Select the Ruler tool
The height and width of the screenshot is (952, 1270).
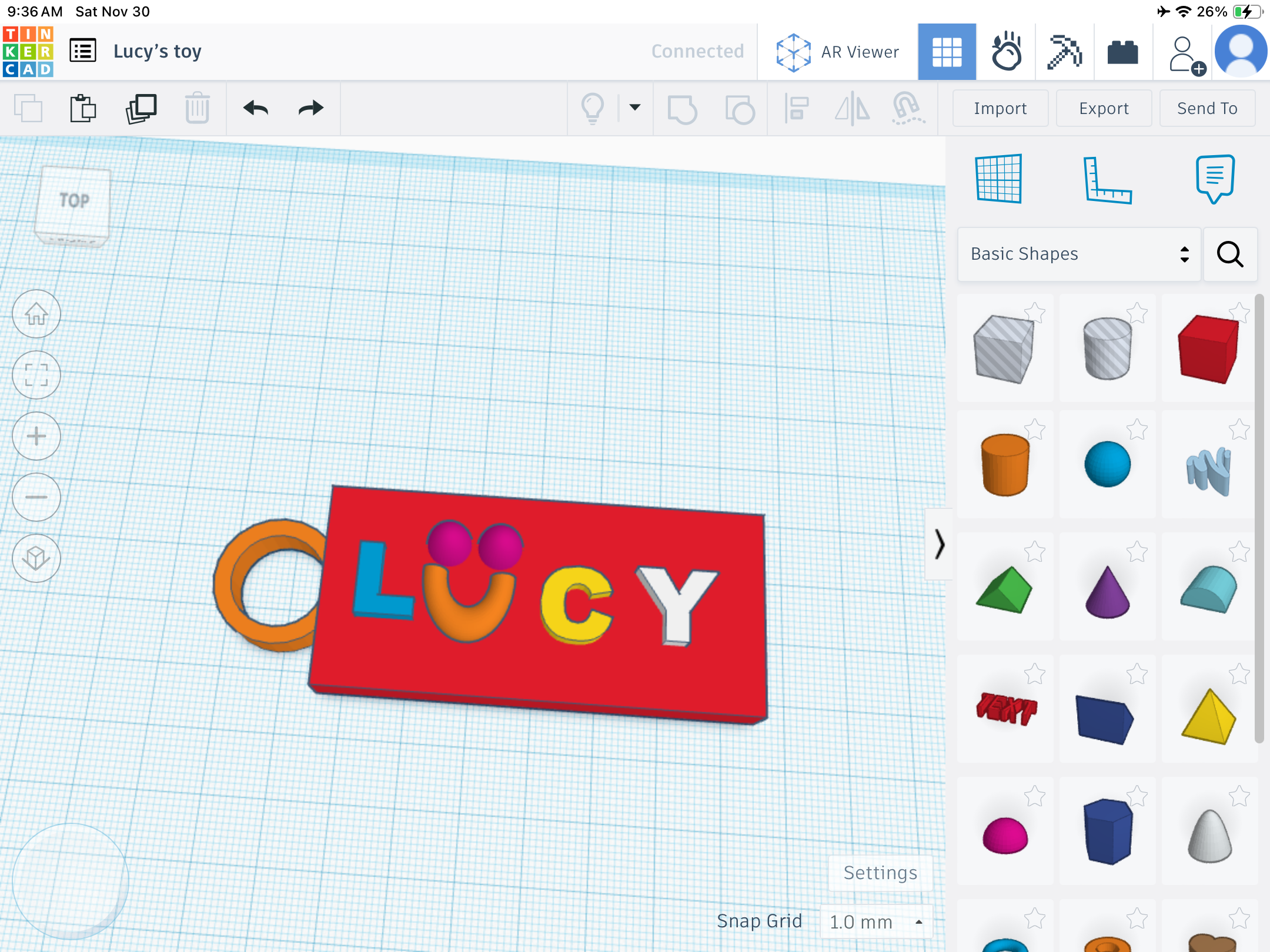click(x=1107, y=180)
